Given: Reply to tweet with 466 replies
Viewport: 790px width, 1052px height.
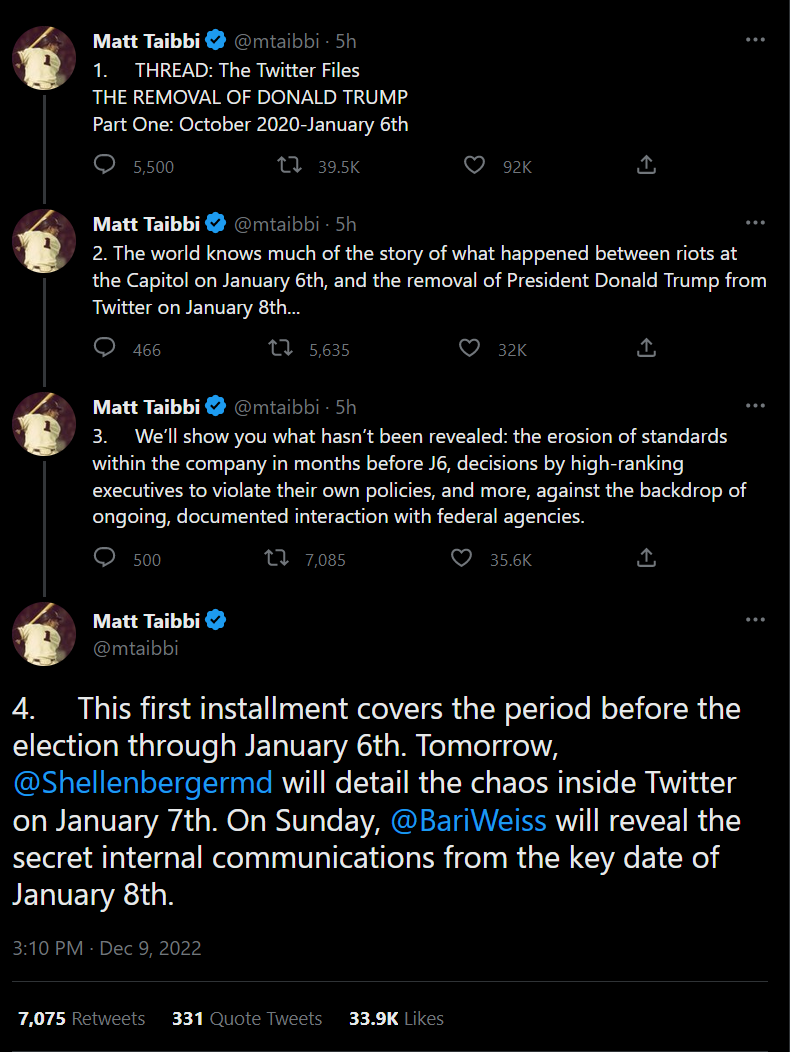Looking at the screenshot, I should [105, 349].
